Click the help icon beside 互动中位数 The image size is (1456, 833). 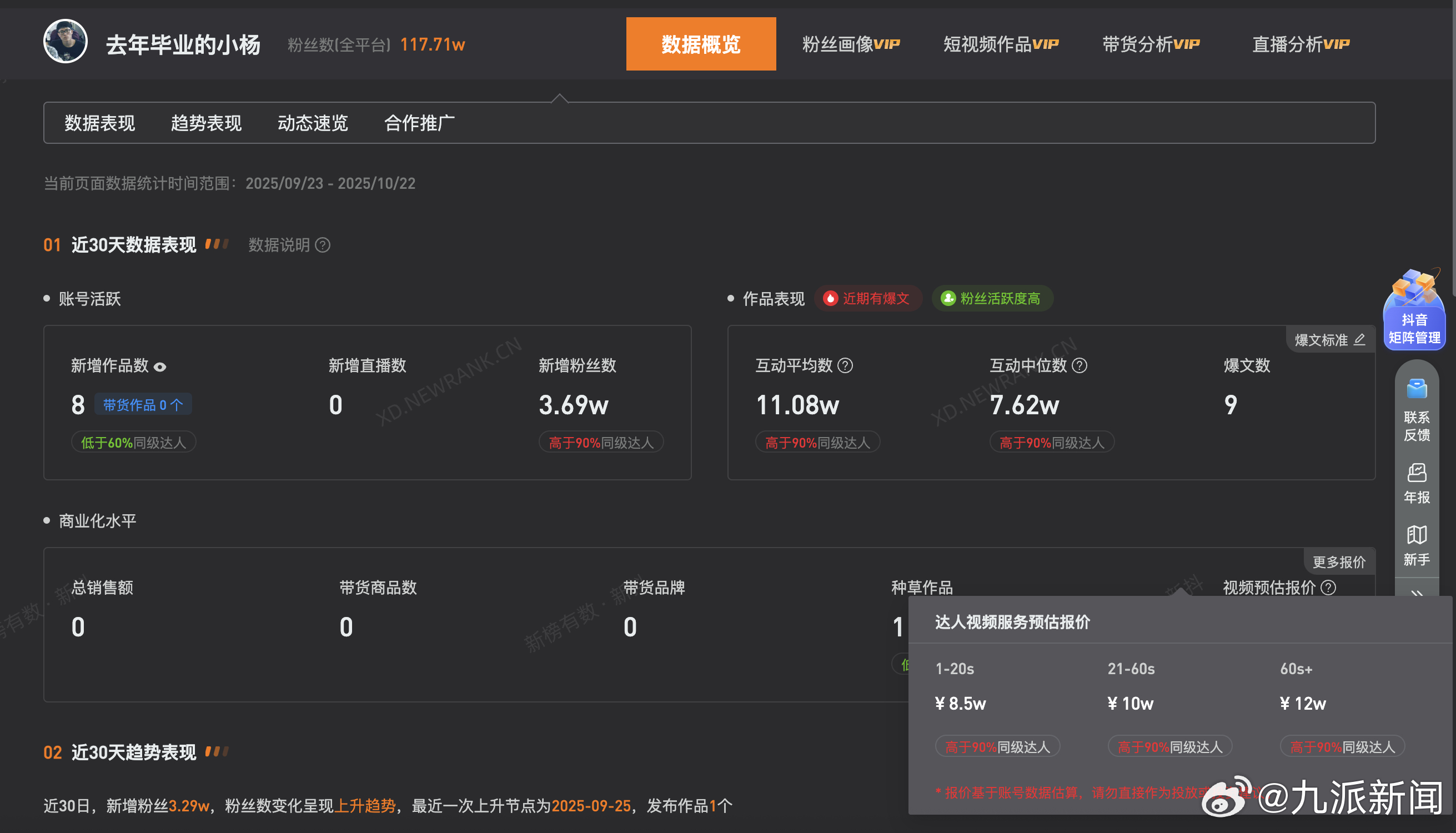tap(1080, 365)
